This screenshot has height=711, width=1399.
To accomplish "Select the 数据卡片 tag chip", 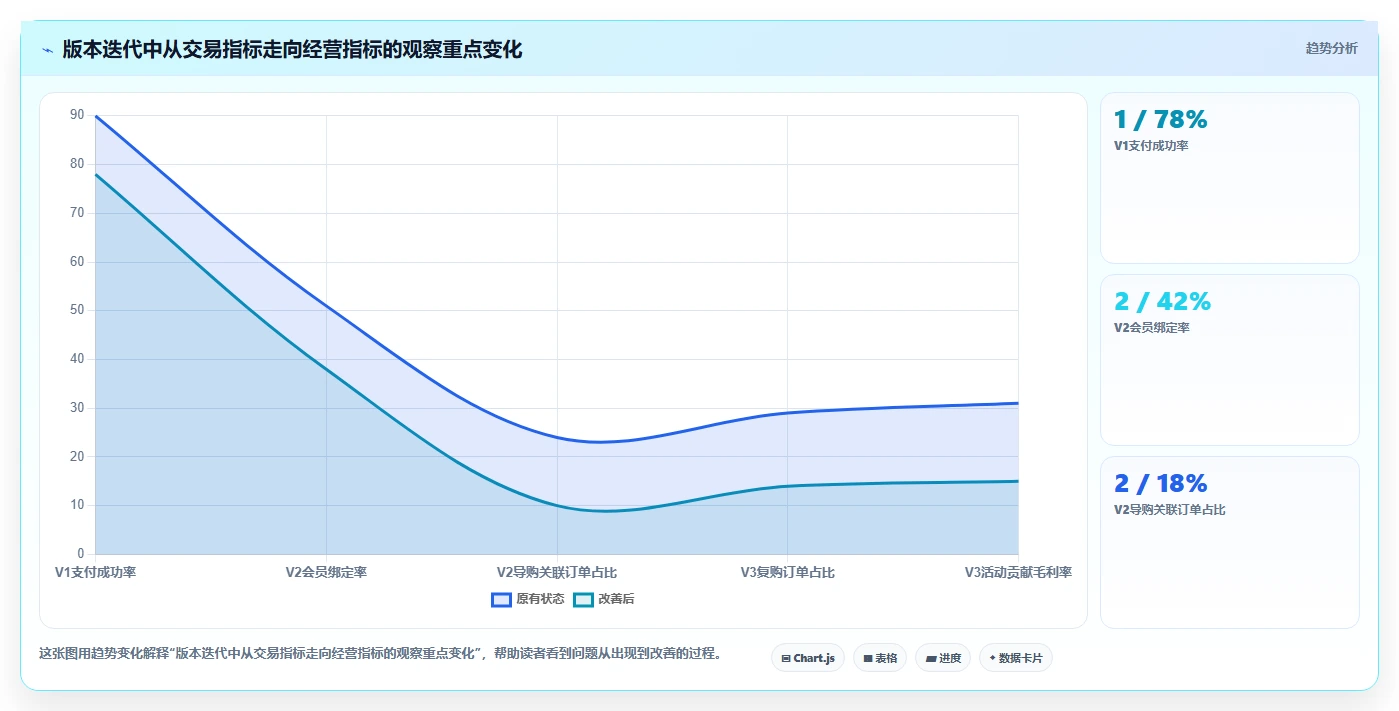I will pos(1016,658).
